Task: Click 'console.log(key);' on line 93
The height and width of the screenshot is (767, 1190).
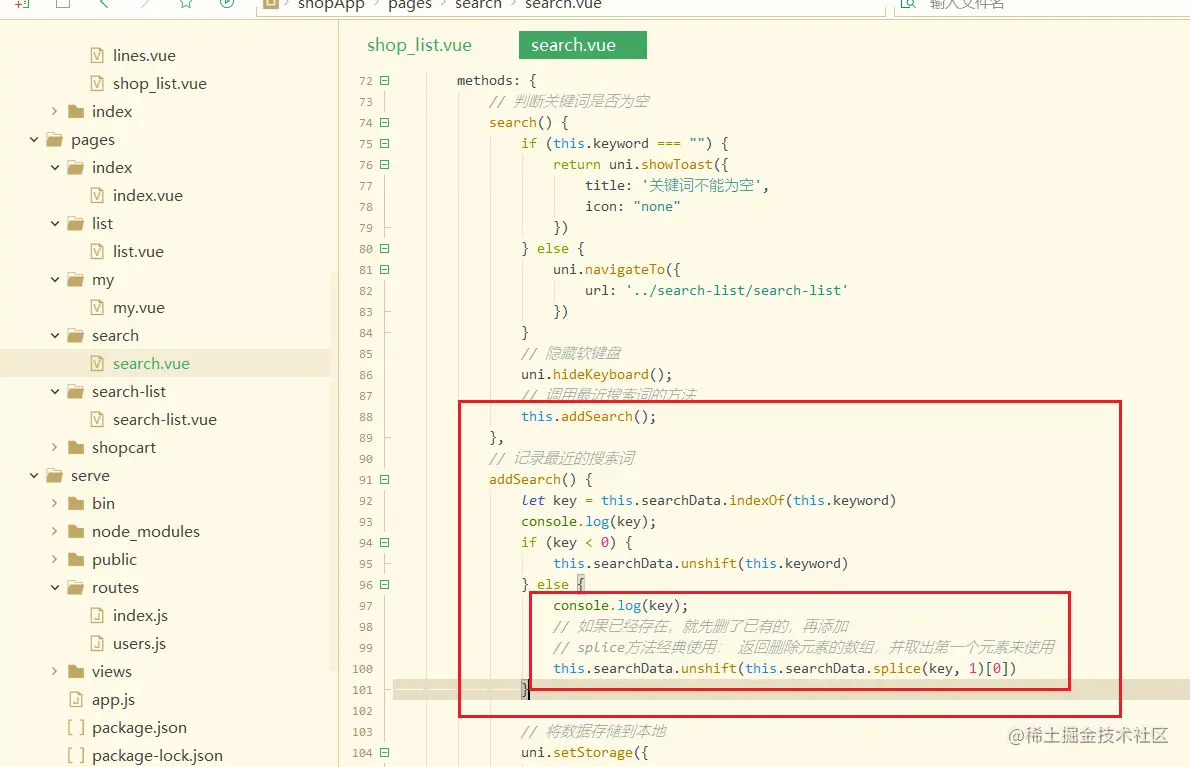Action: pos(588,522)
